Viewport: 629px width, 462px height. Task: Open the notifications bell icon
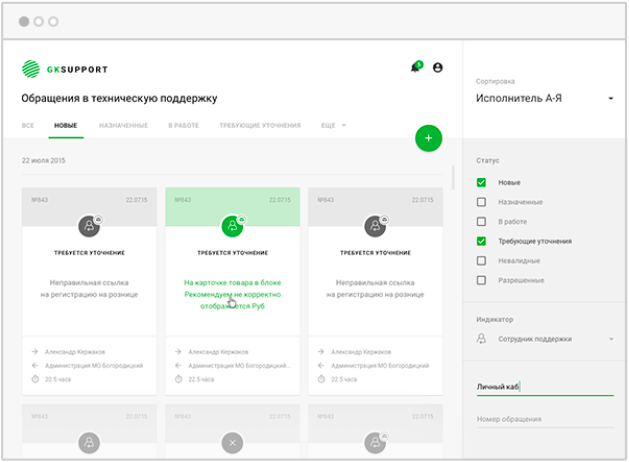[x=414, y=68]
